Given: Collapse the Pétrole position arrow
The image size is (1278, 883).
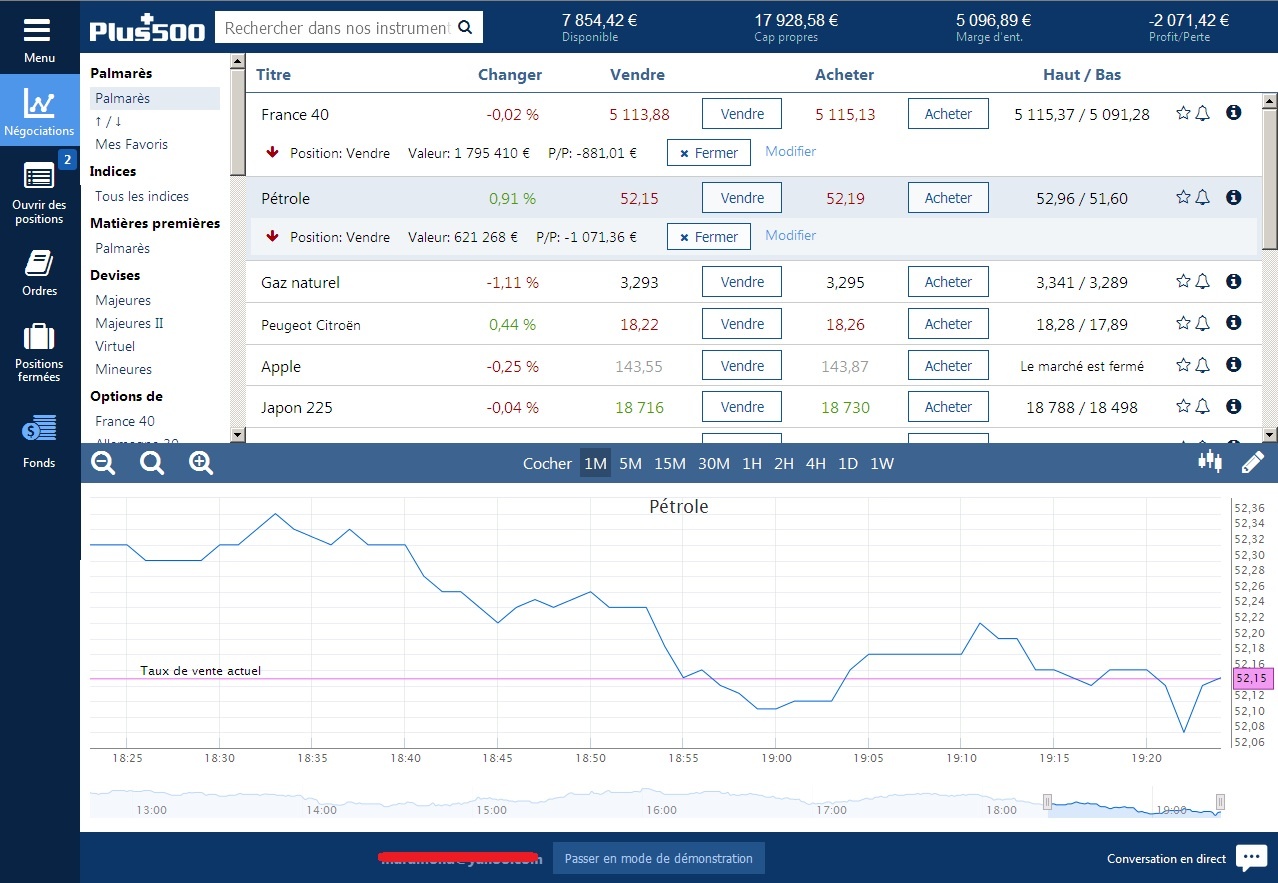Looking at the screenshot, I should 272,237.
